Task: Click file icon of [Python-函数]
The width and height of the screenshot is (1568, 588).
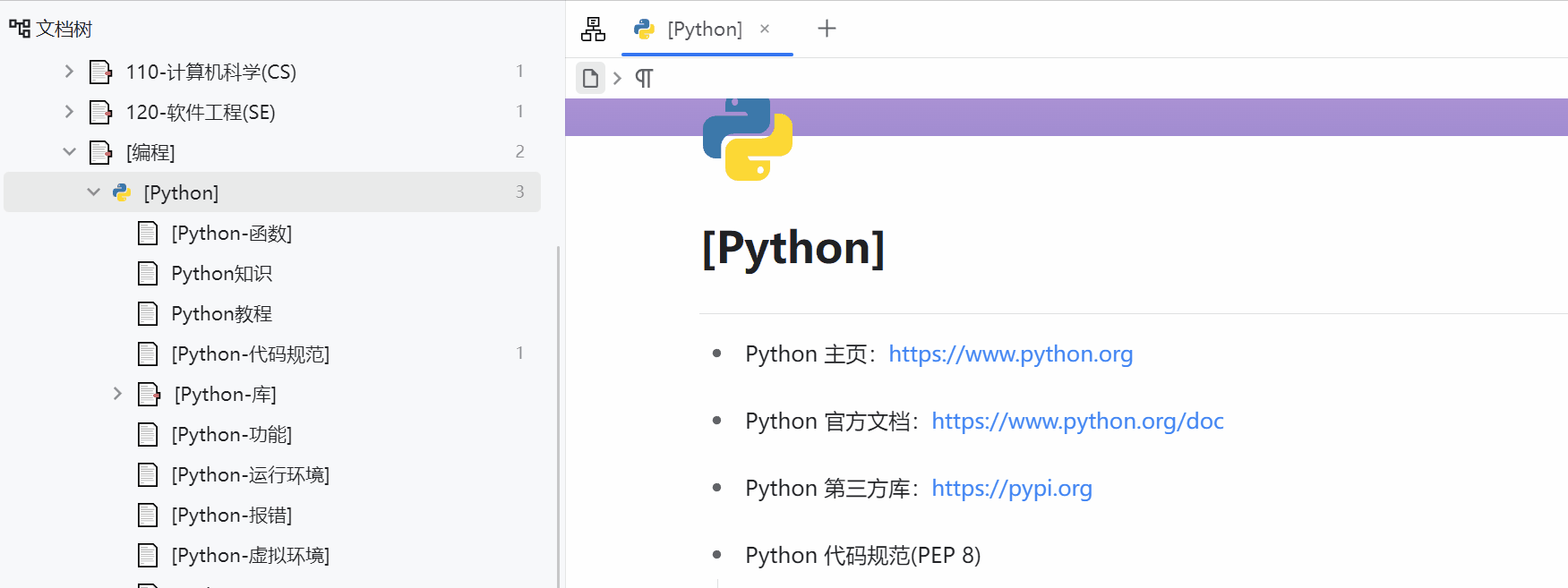Action: click(x=148, y=234)
